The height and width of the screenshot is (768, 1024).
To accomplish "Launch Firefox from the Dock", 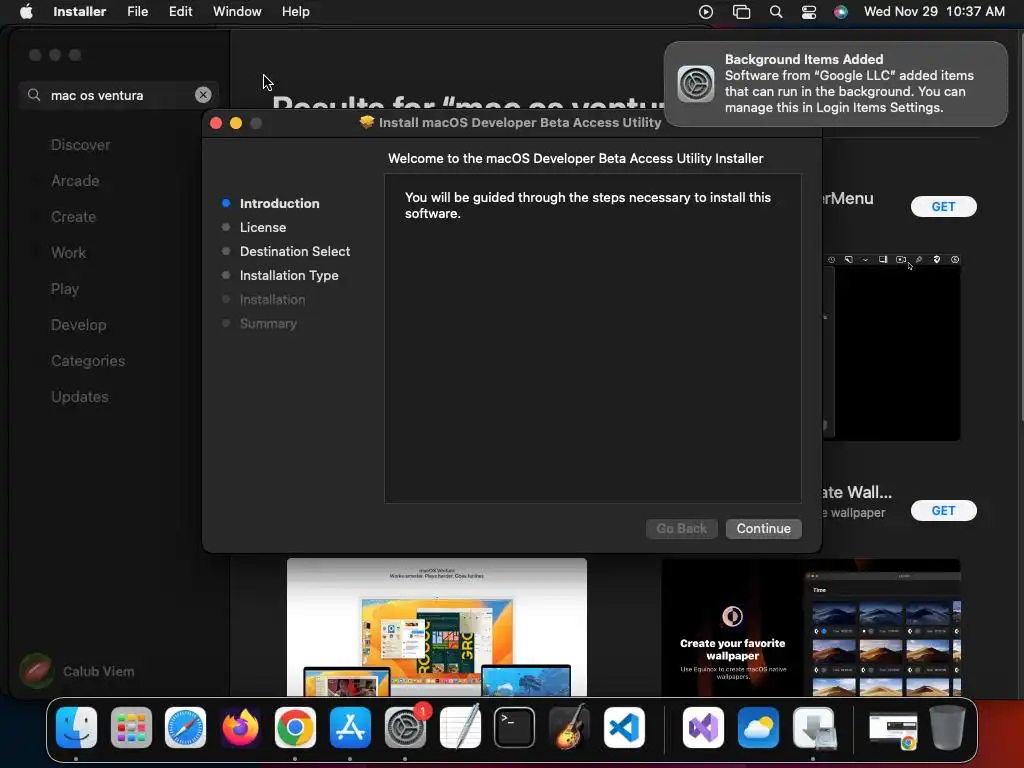I will click(240, 728).
